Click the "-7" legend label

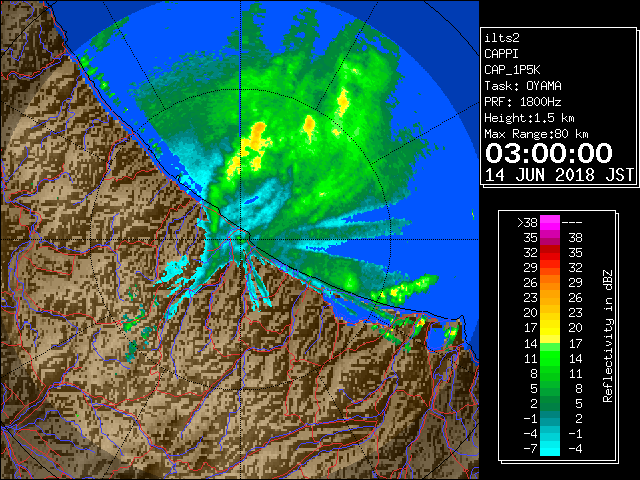tap(530, 449)
